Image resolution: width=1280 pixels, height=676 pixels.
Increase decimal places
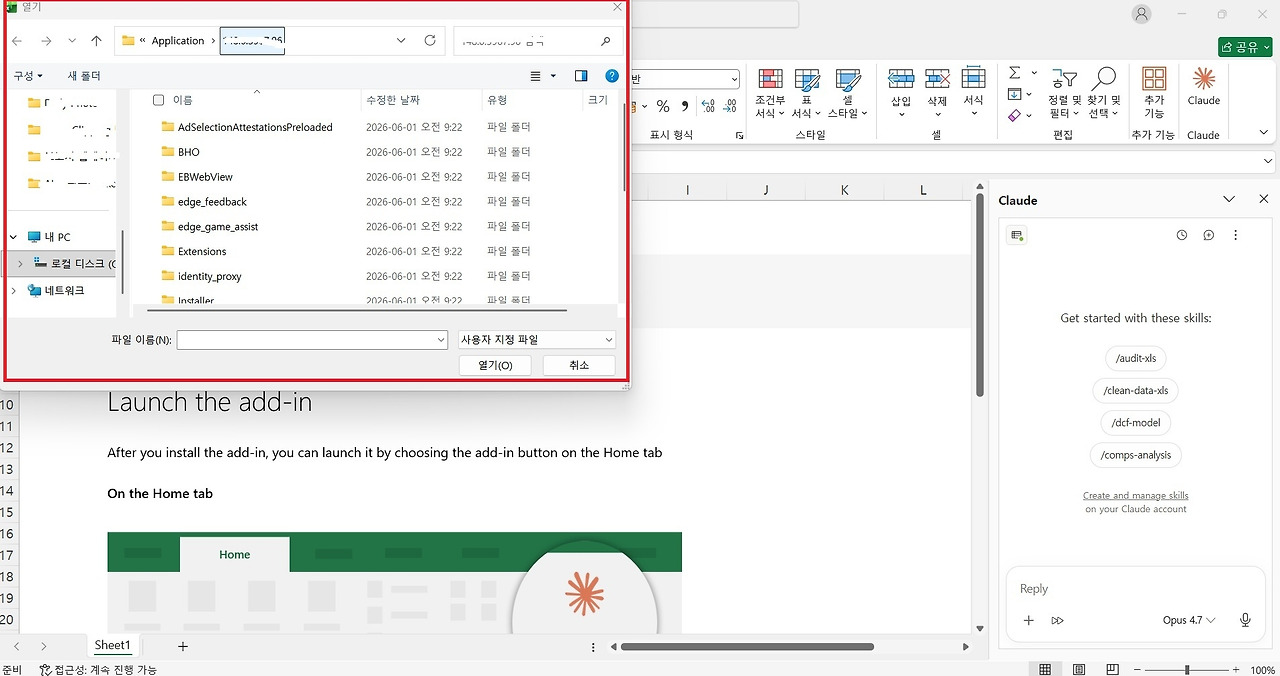(708, 106)
